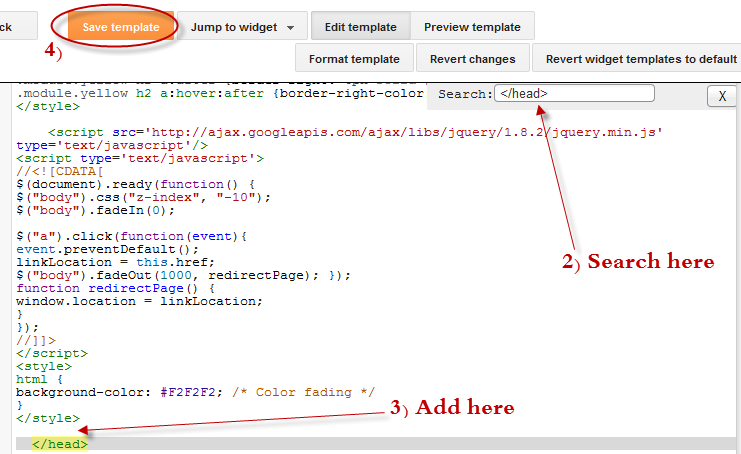This screenshot has width=741, height=454.
Task: Close the search bar with X
Action: [722, 96]
